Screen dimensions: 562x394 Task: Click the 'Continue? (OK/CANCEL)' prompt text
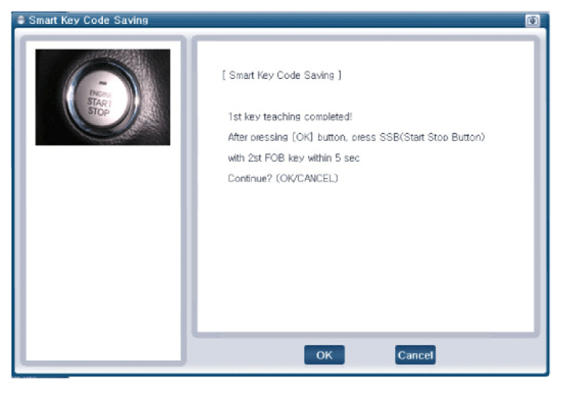283,179
